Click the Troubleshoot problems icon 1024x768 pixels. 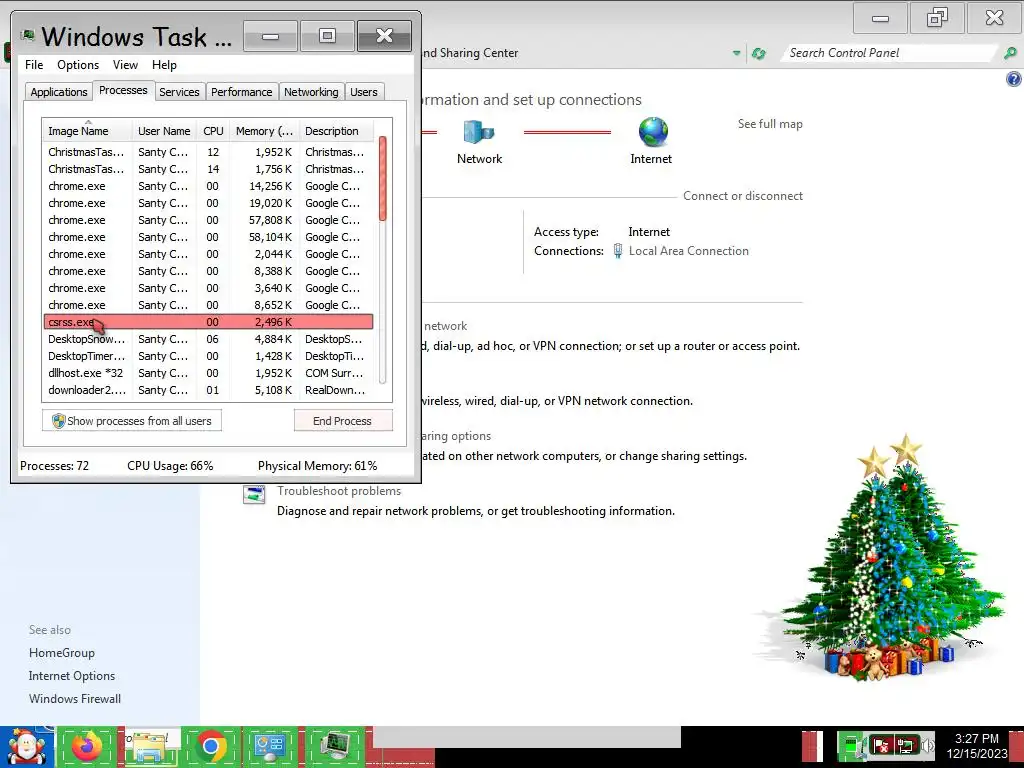click(254, 494)
